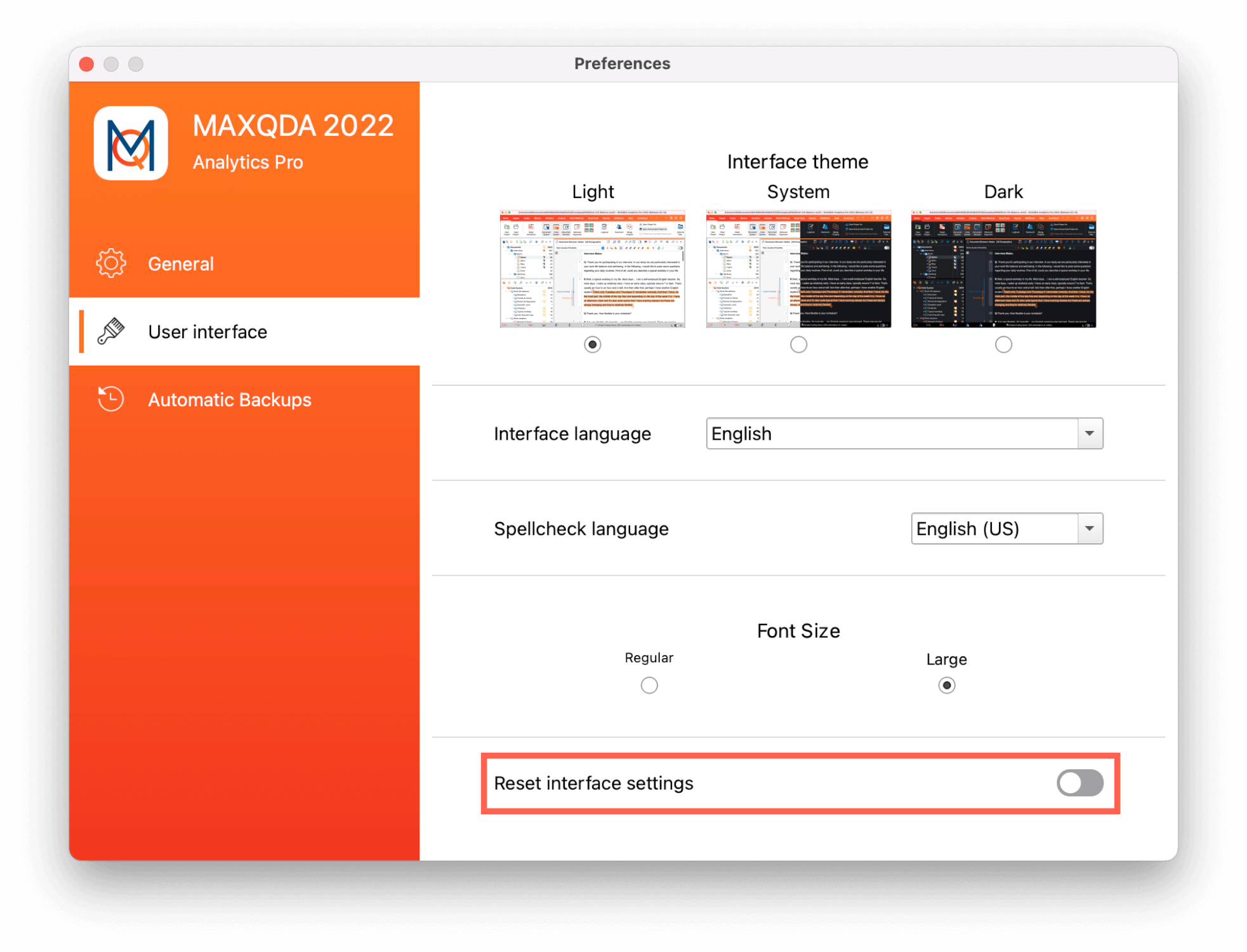Click the 'Spellcheck language' label
Viewport: 1247px width, 952px height.
pyautogui.click(x=581, y=529)
